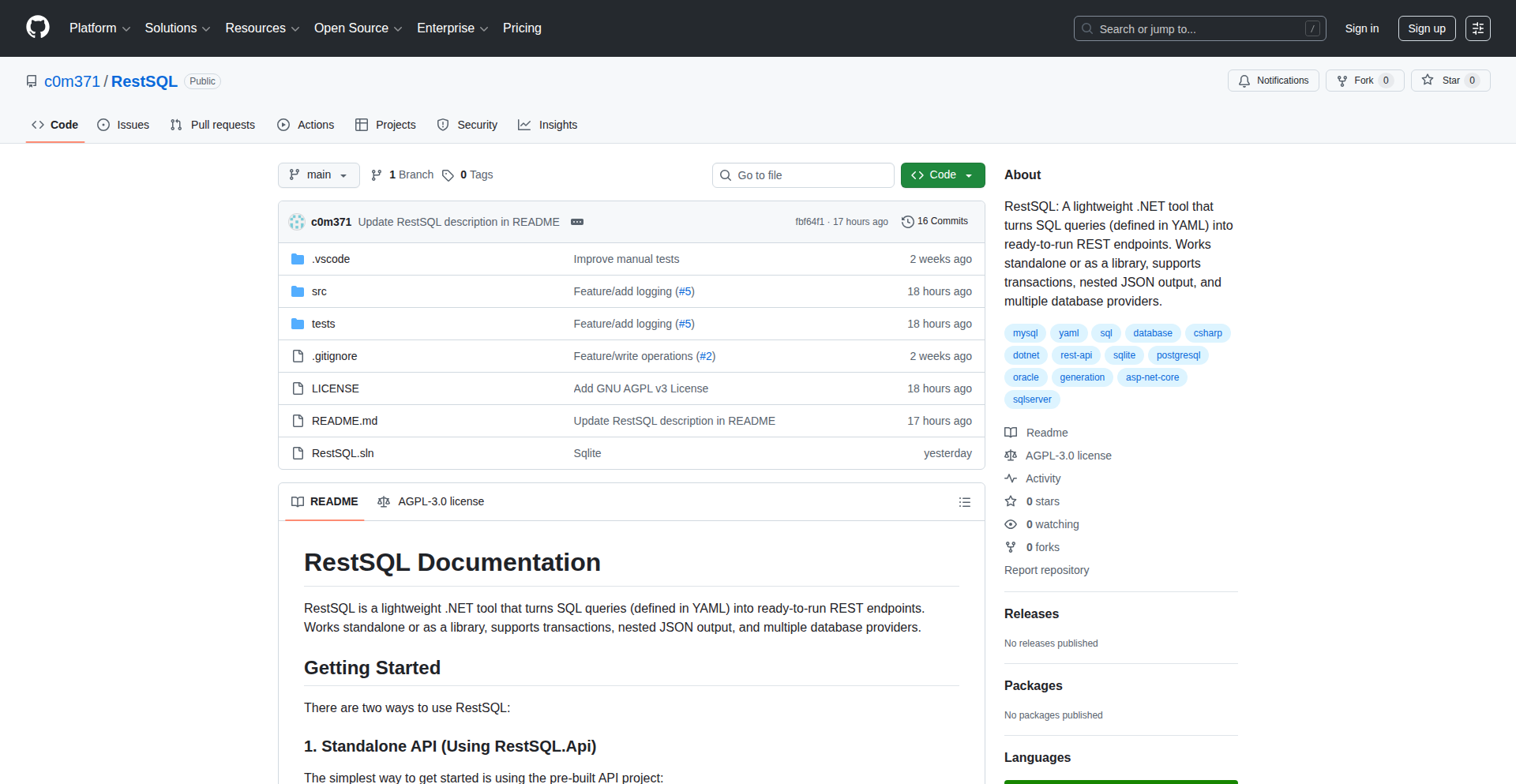Select the postgresql topic tag

1177,355
